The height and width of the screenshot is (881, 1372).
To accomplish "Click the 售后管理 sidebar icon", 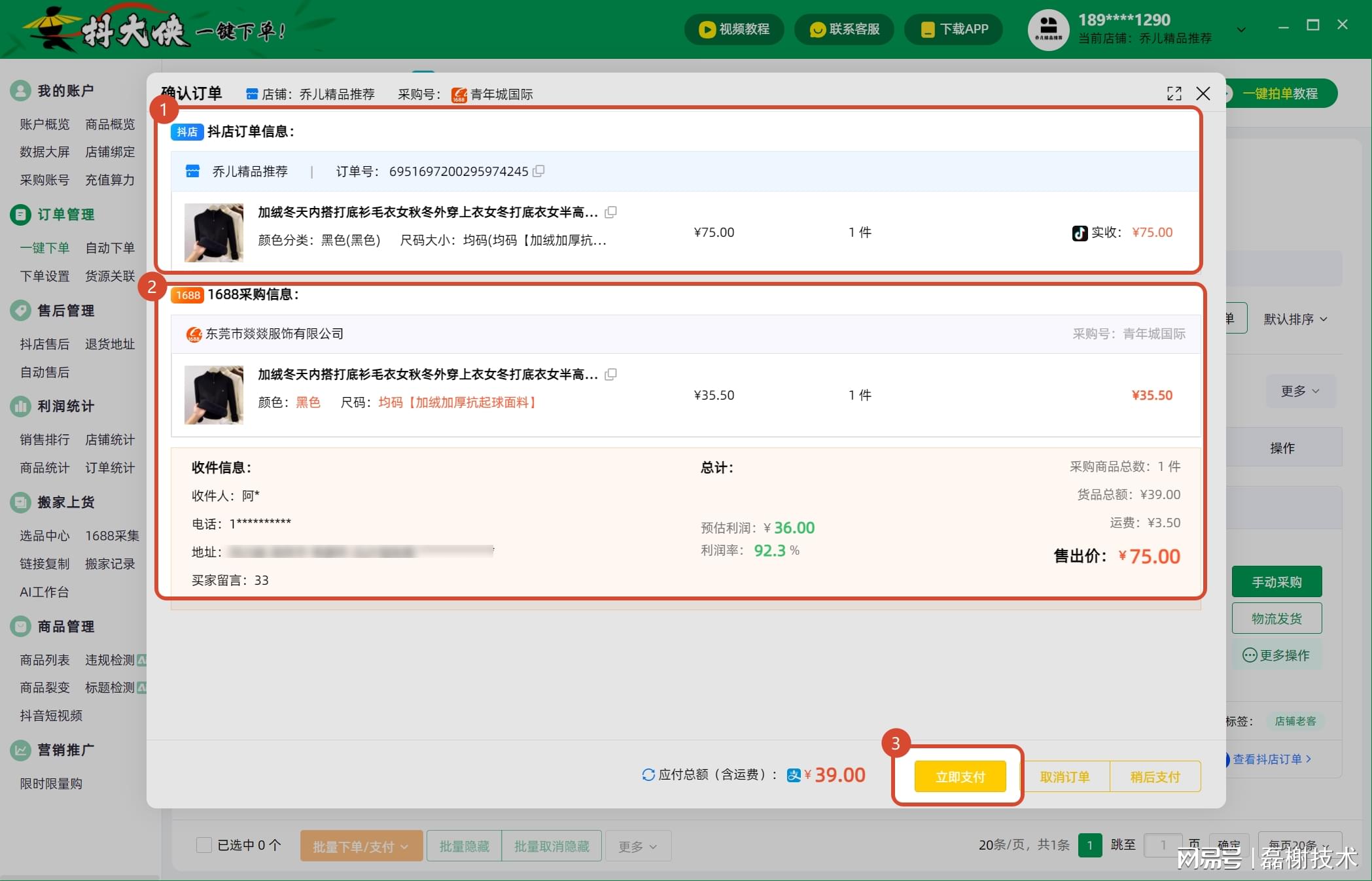I will point(20,311).
